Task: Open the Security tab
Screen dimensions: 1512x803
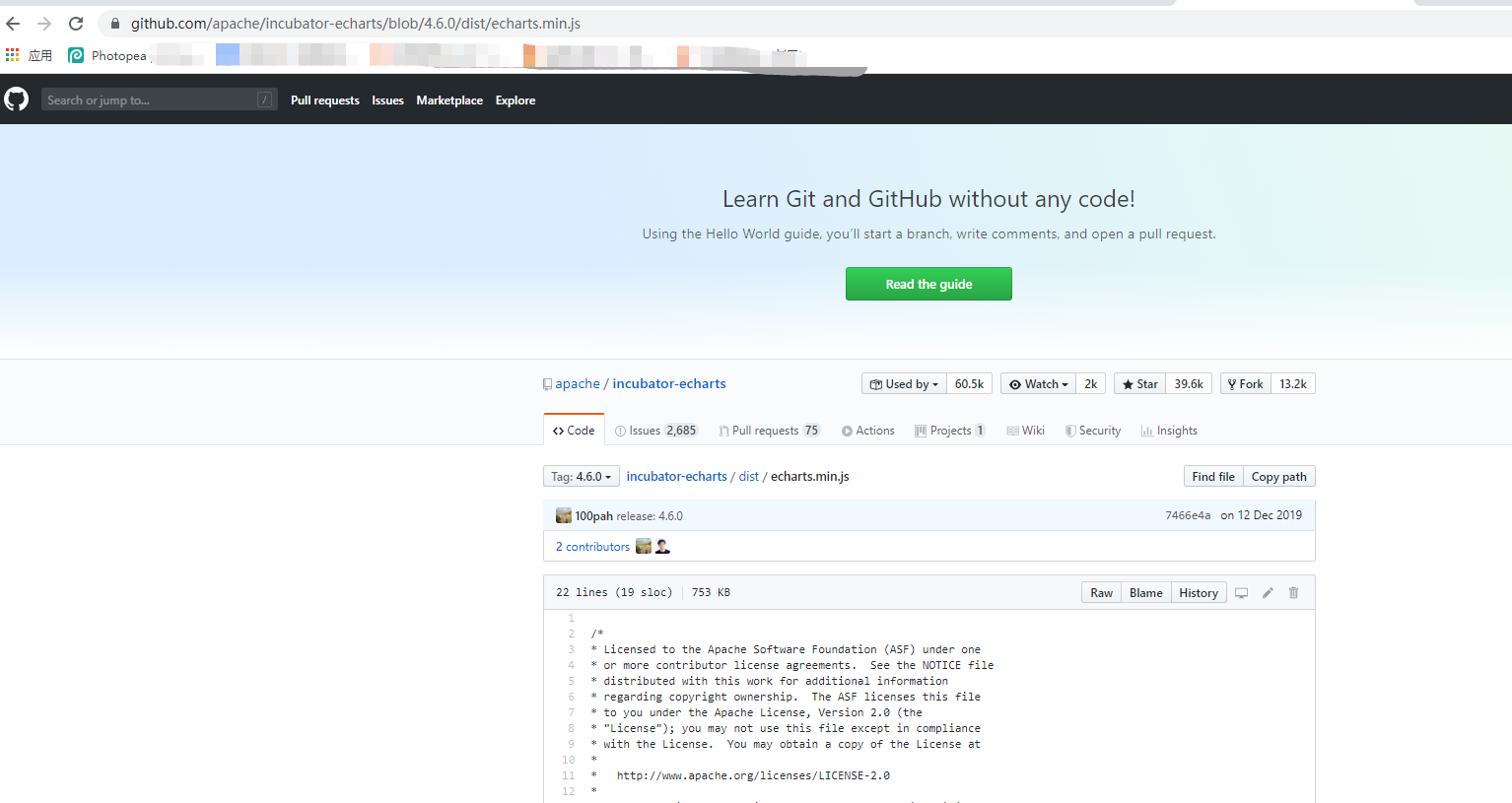Action: tap(1092, 431)
